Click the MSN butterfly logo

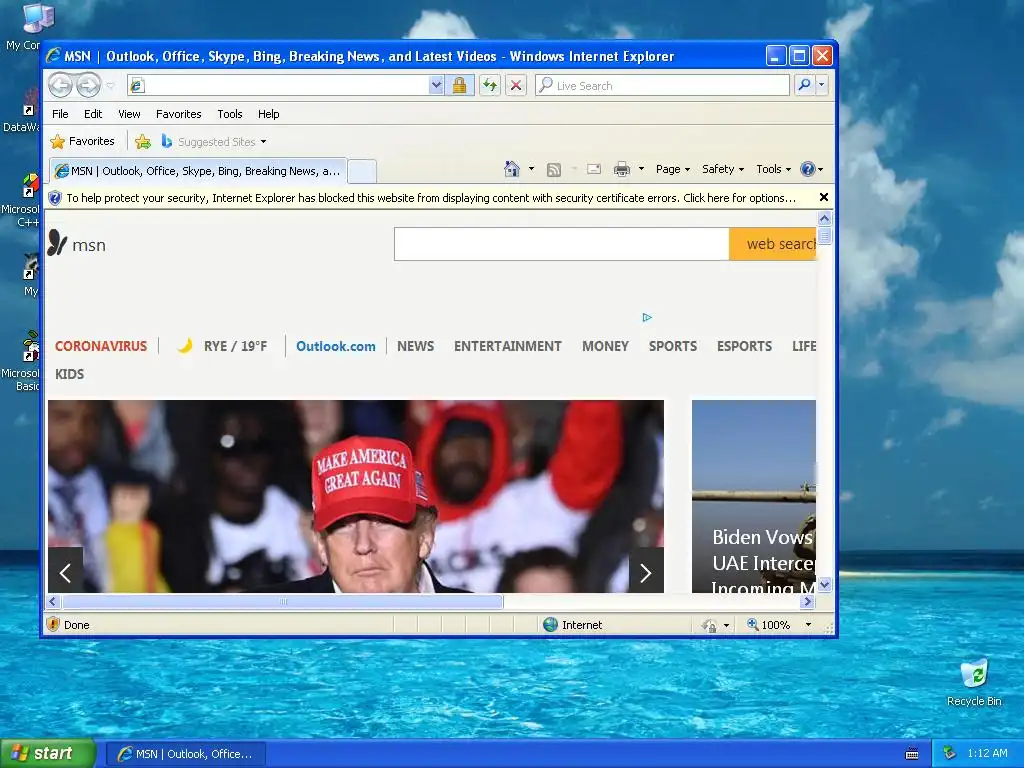(57, 244)
